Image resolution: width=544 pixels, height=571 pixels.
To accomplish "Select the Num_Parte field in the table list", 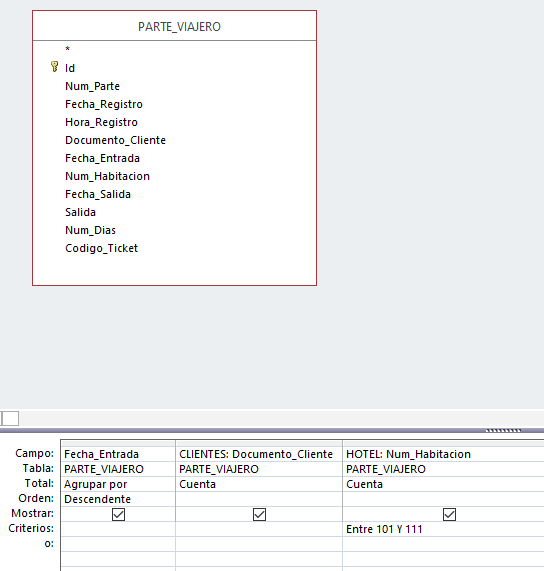I will tap(92, 86).
